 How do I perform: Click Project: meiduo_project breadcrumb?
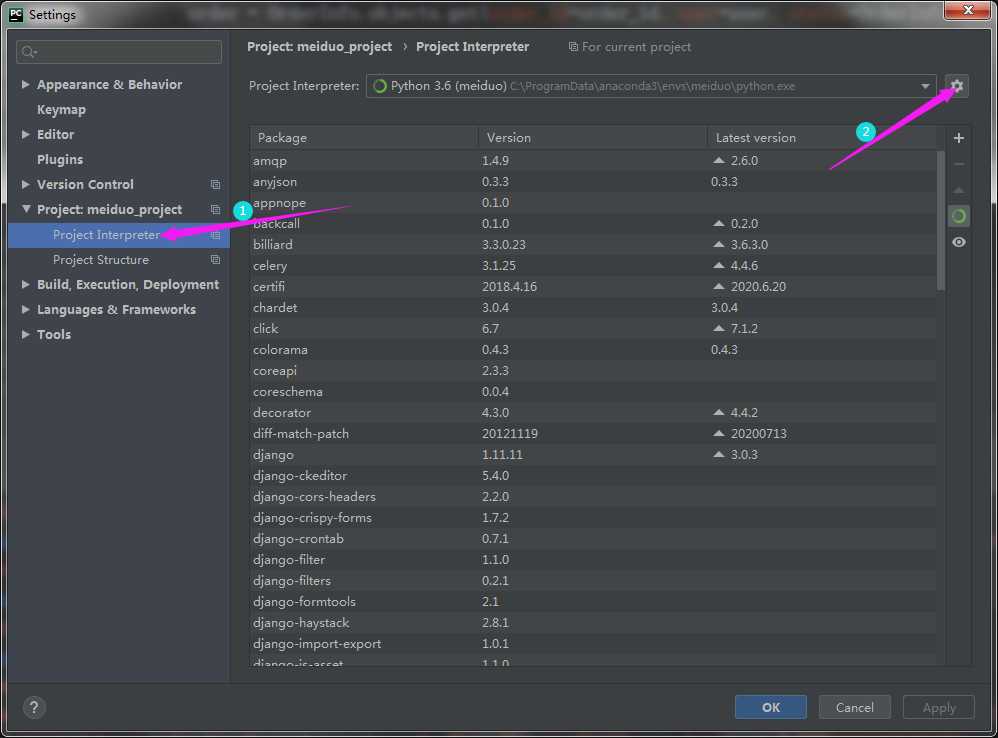[320, 46]
